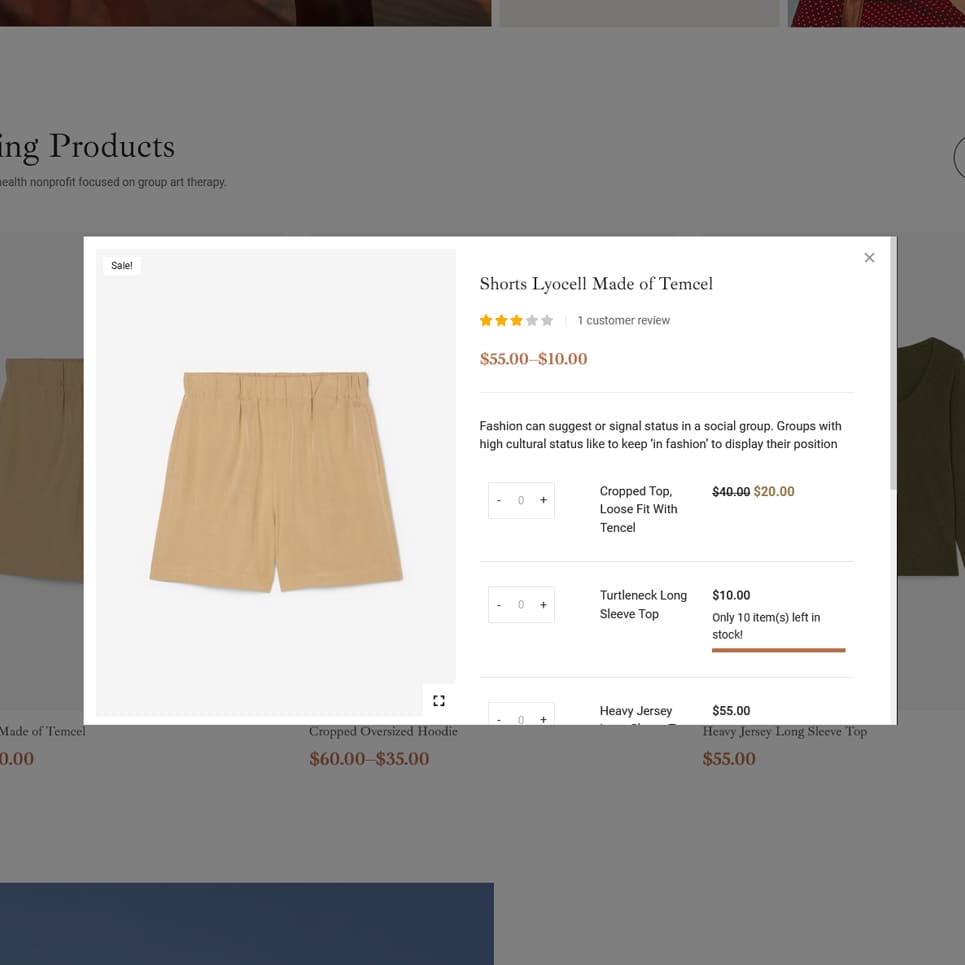This screenshot has height=965, width=965.
Task: Click the beige shorts product image
Action: click(275, 480)
